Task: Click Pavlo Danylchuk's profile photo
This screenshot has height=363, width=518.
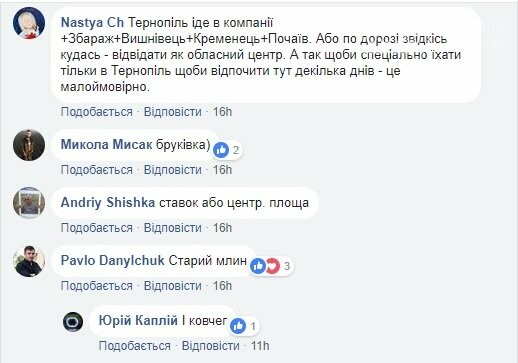Action: (29, 261)
